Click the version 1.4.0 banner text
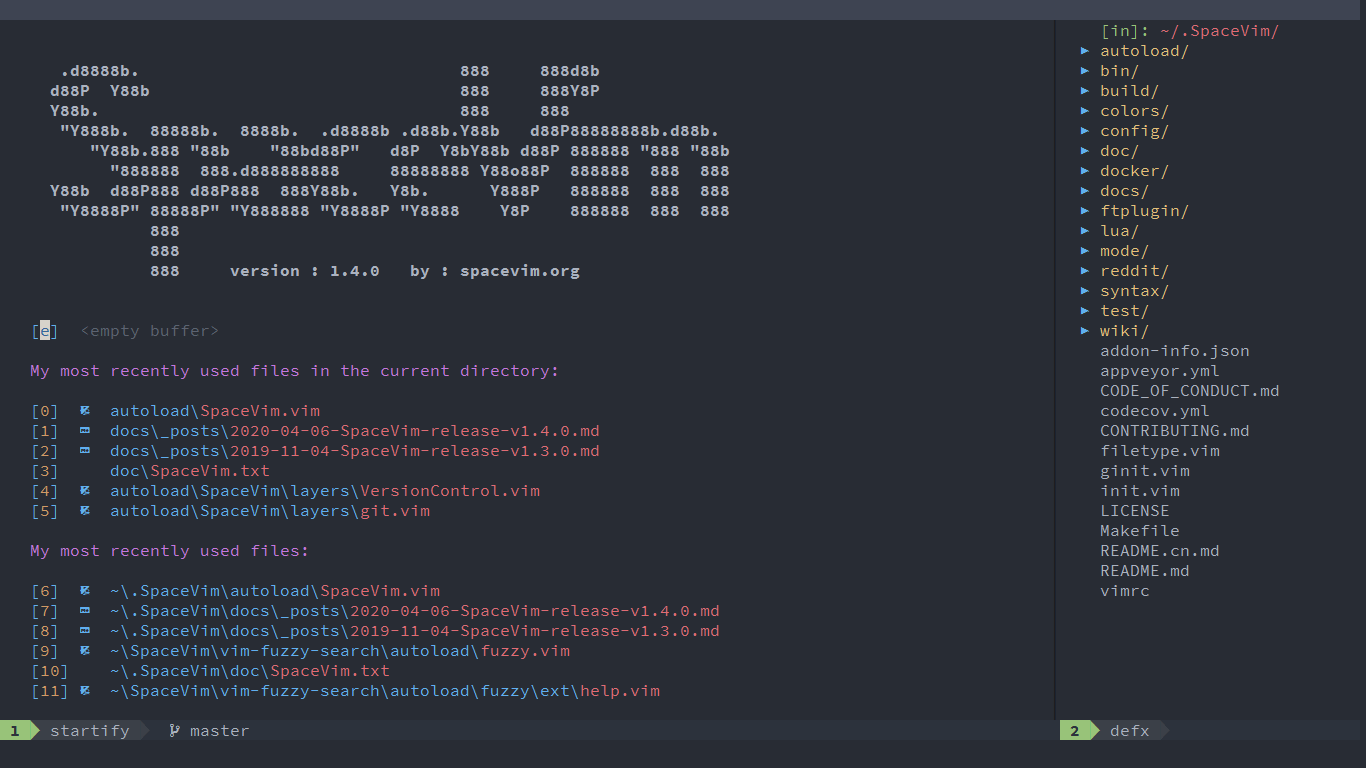This screenshot has width=1366, height=768. point(304,270)
